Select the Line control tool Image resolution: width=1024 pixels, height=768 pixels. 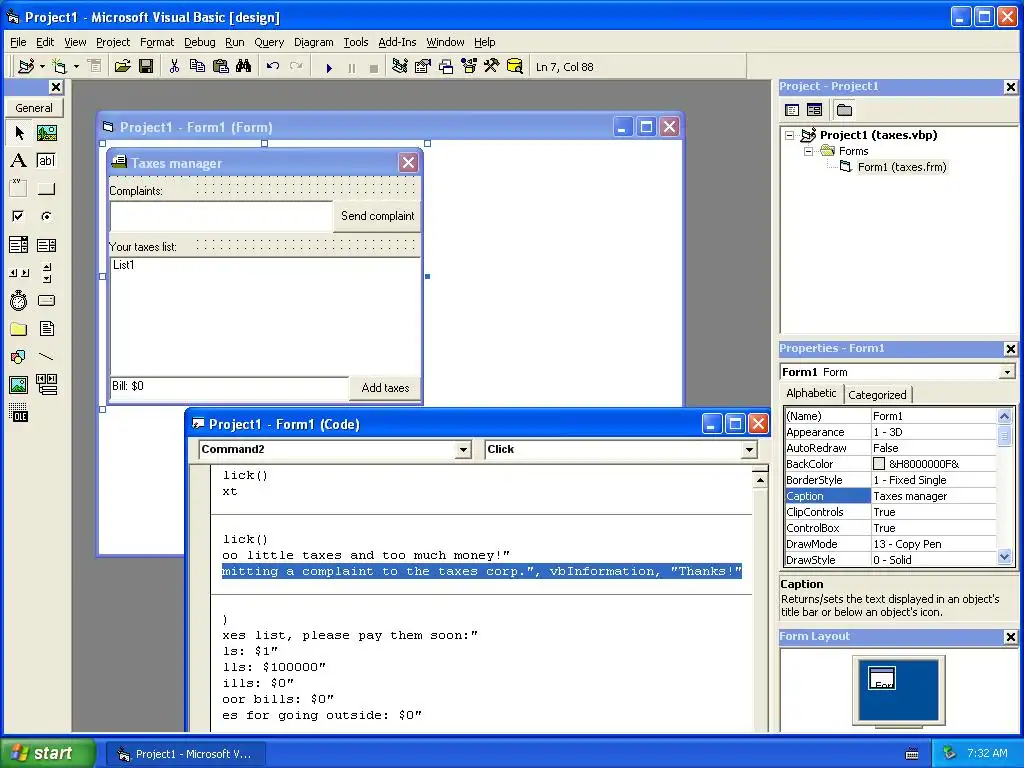click(x=46, y=357)
